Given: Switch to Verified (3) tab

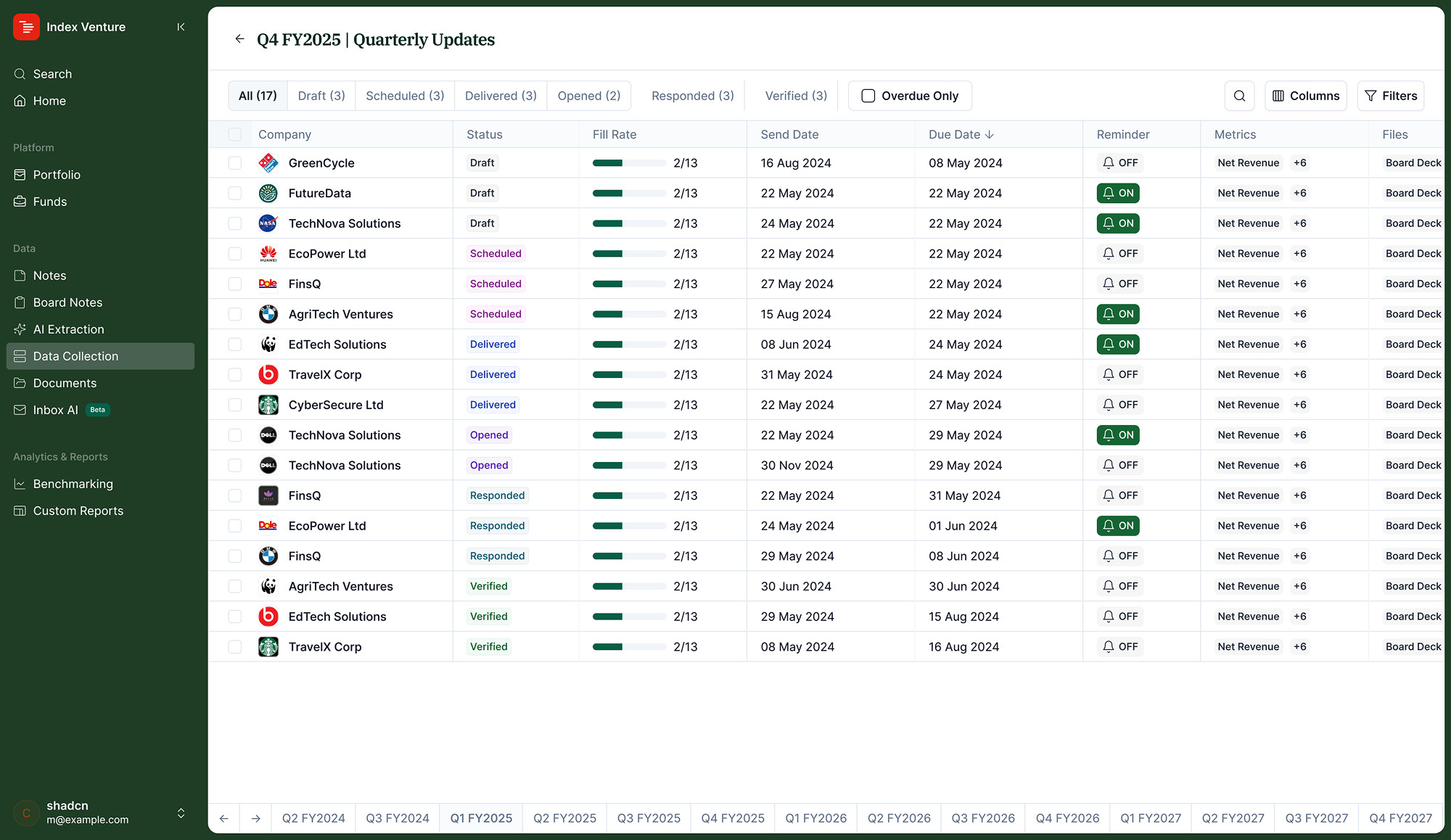Looking at the screenshot, I should coord(796,96).
